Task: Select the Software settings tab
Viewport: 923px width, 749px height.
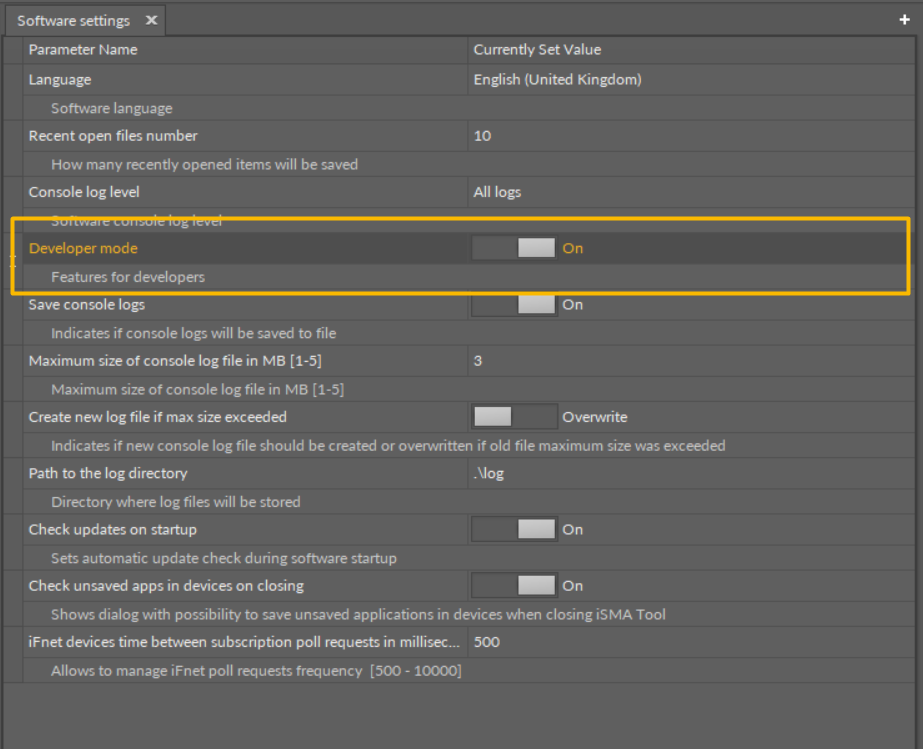Action: 73,20
